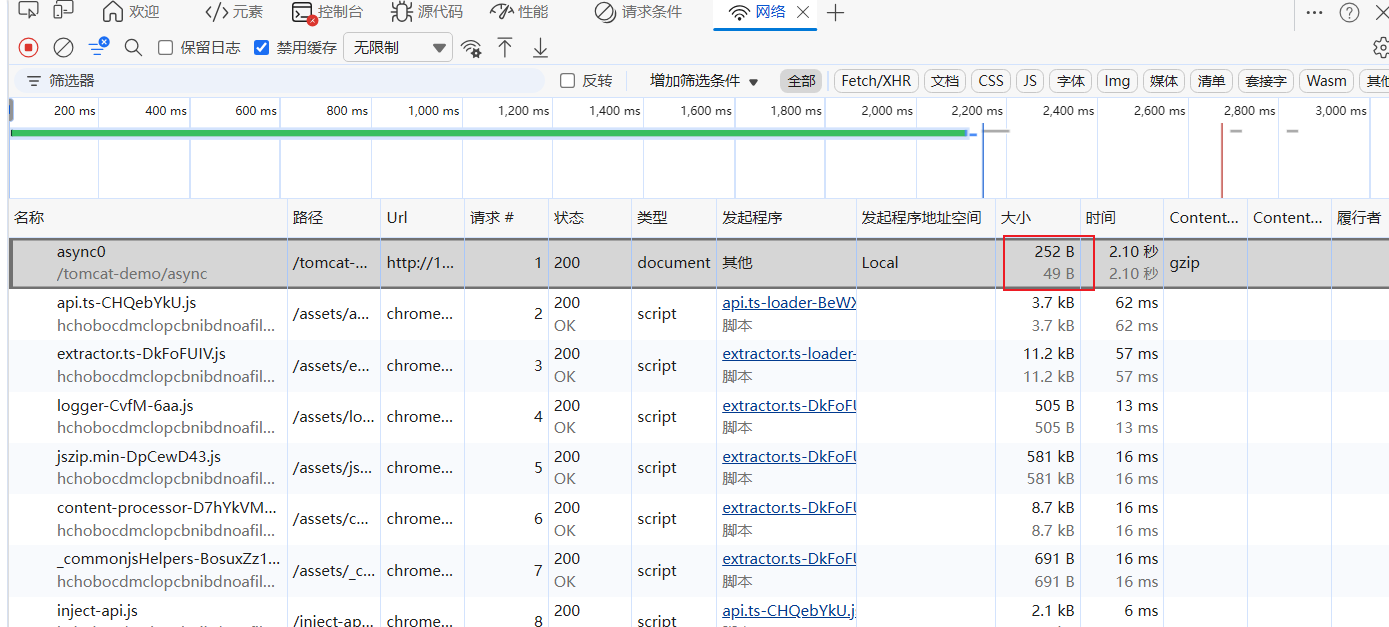Screen dimensions: 1389x627
Task: Filter by 媒体 type
Action: click(1163, 81)
